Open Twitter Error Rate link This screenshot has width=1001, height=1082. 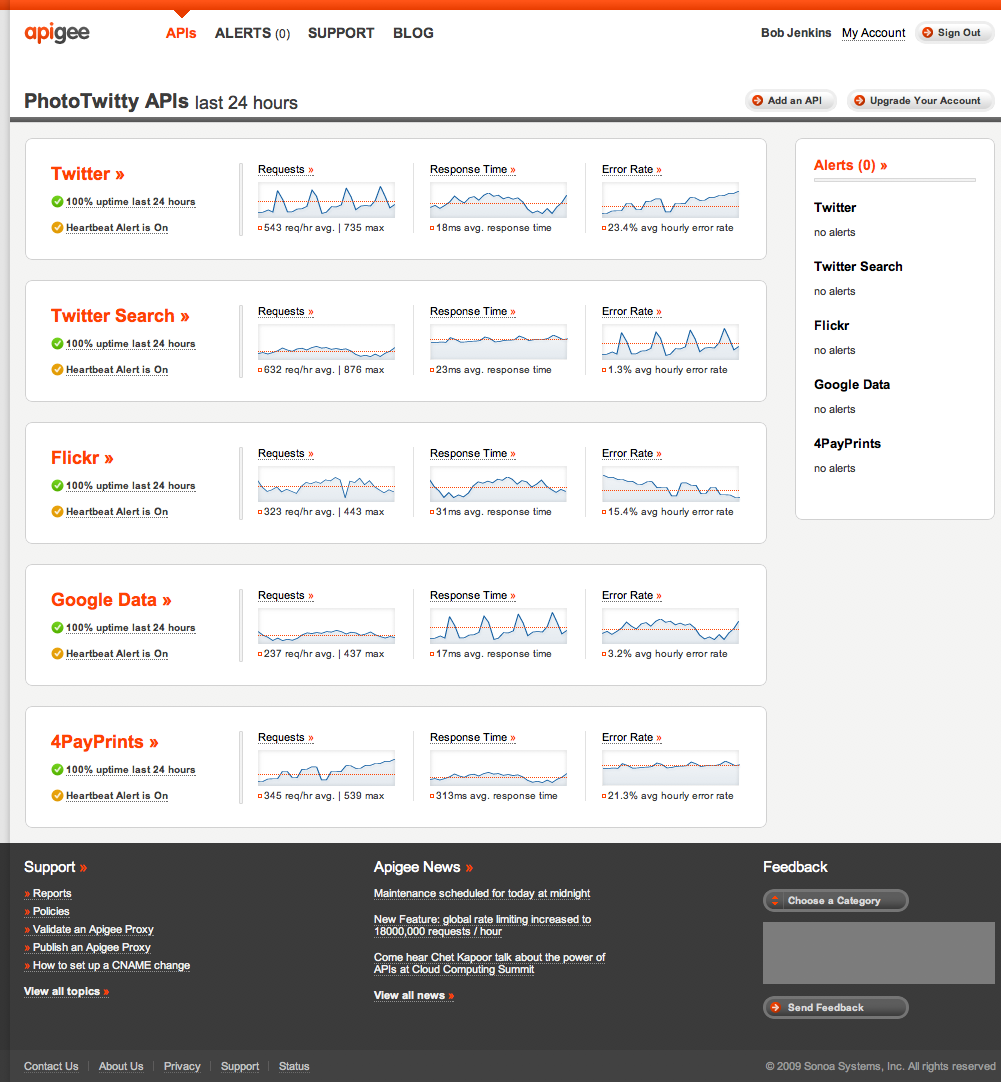631,169
